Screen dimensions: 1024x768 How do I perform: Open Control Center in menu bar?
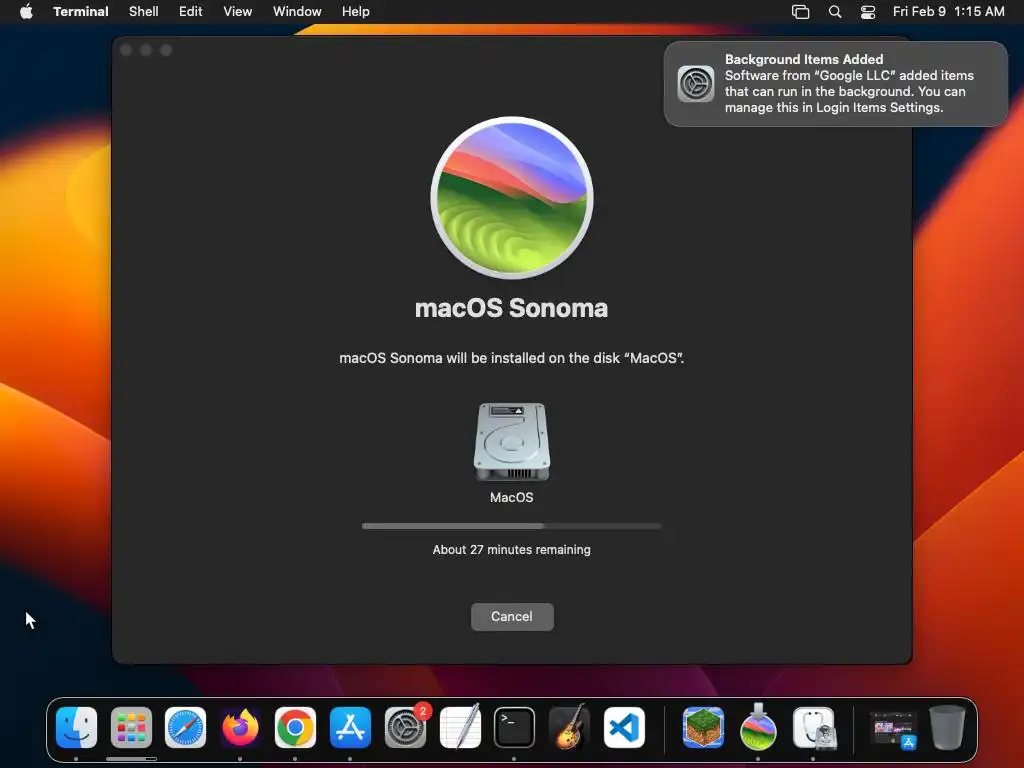click(868, 12)
